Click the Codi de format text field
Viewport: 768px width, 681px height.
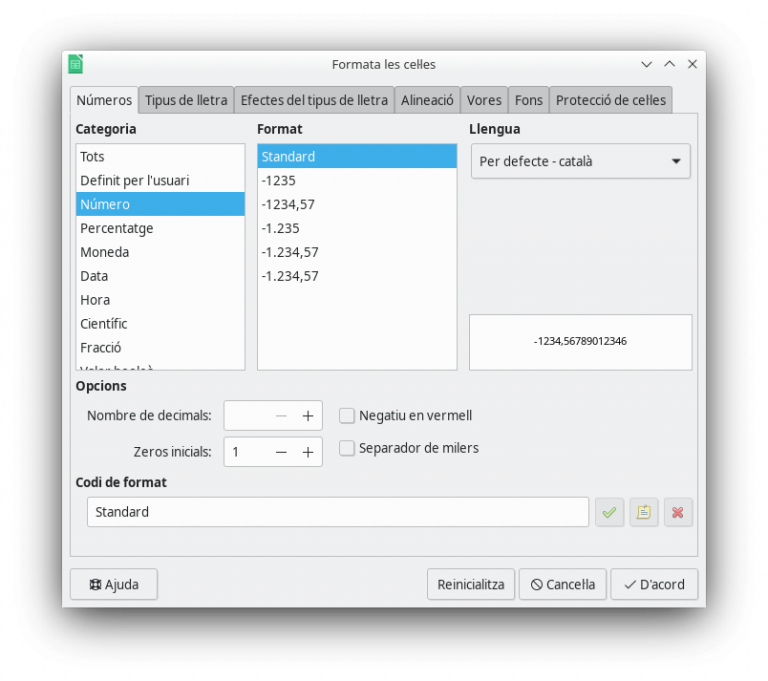point(337,512)
